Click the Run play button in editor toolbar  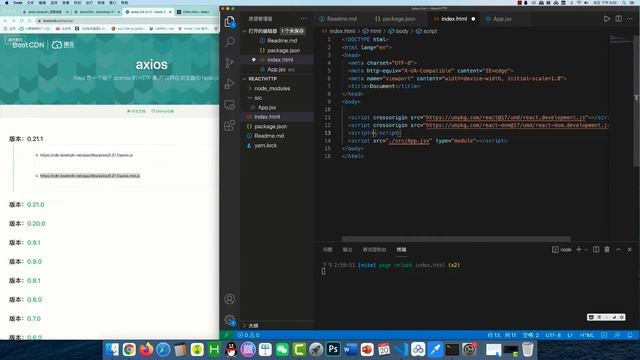coord(607,19)
